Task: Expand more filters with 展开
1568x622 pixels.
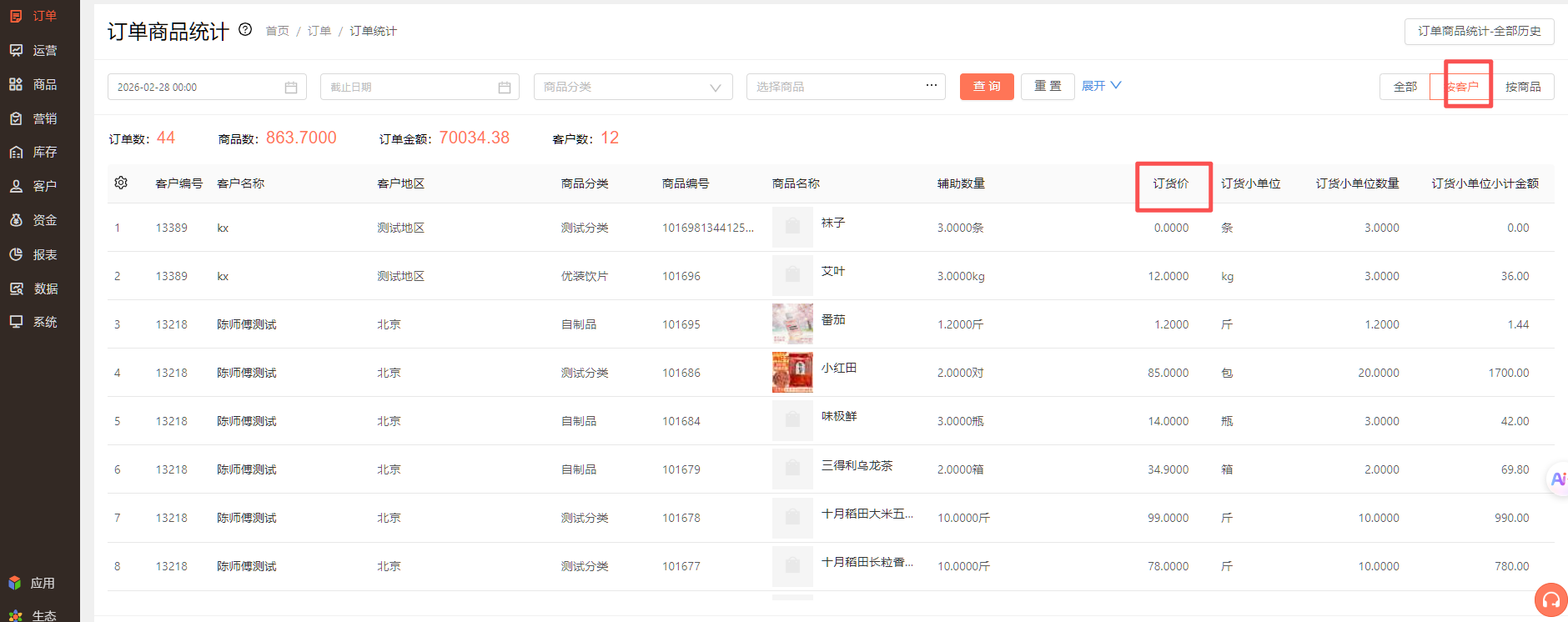Action: pos(1101,86)
